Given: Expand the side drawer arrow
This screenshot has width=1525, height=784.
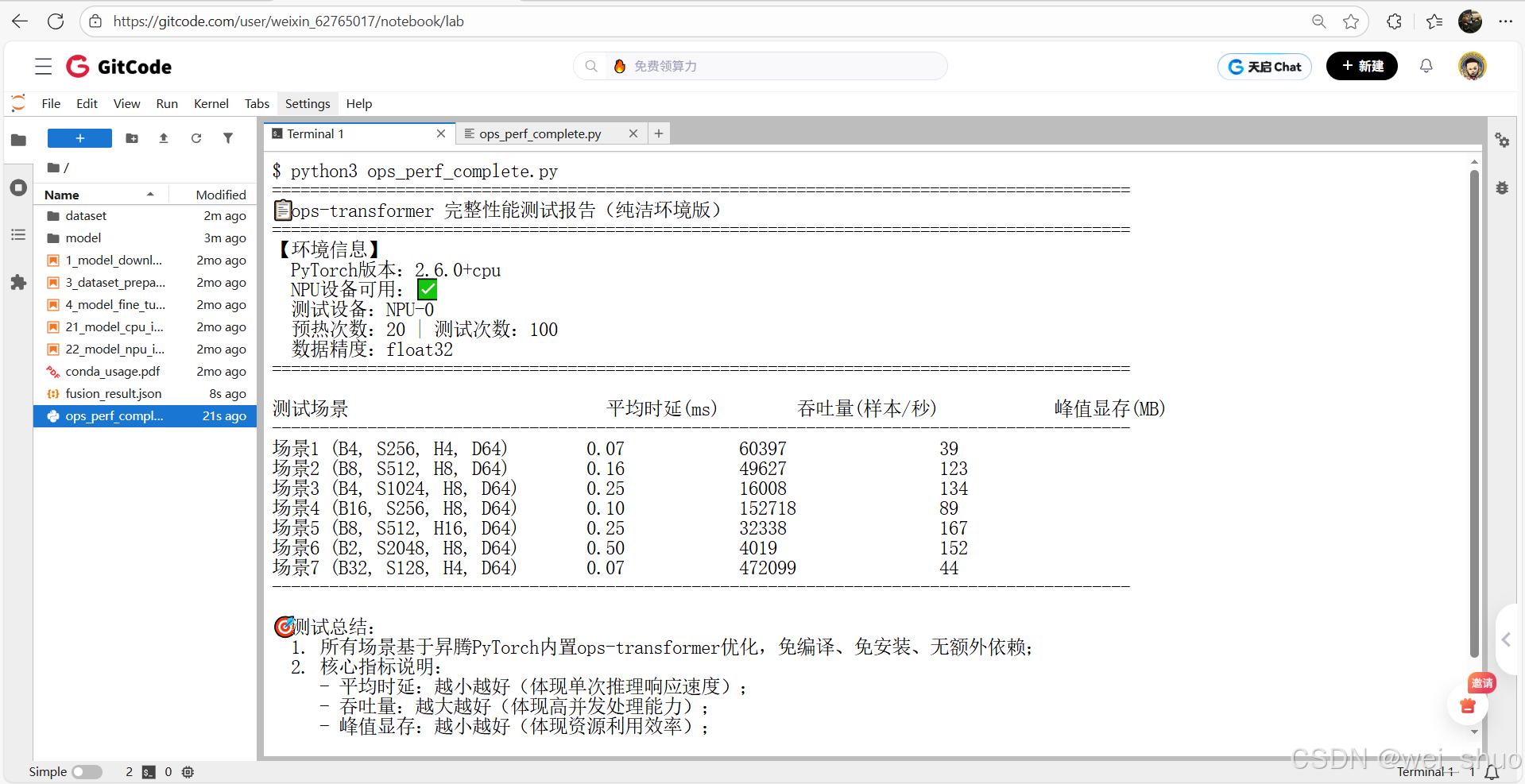Looking at the screenshot, I should click(1506, 639).
